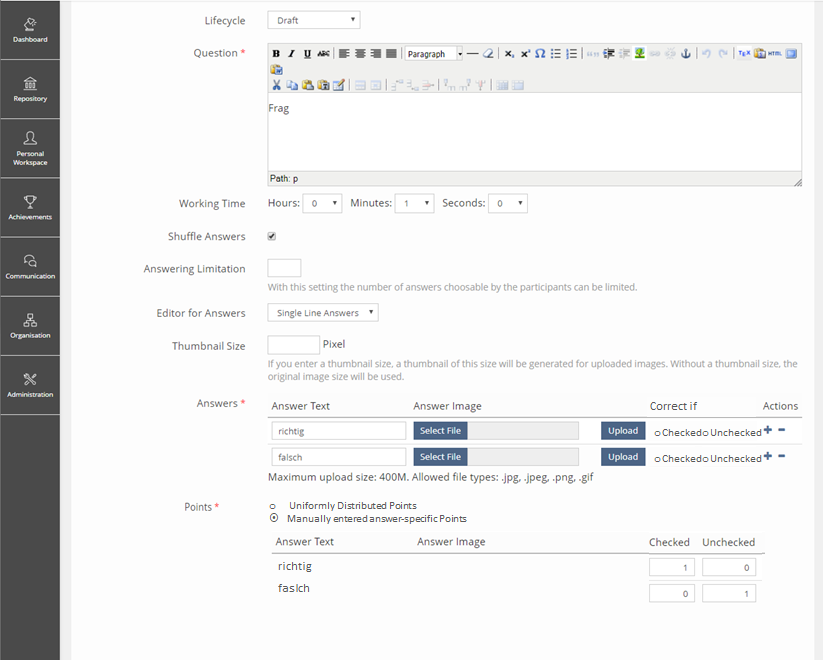Click the underline formatting icon

click(307, 54)
